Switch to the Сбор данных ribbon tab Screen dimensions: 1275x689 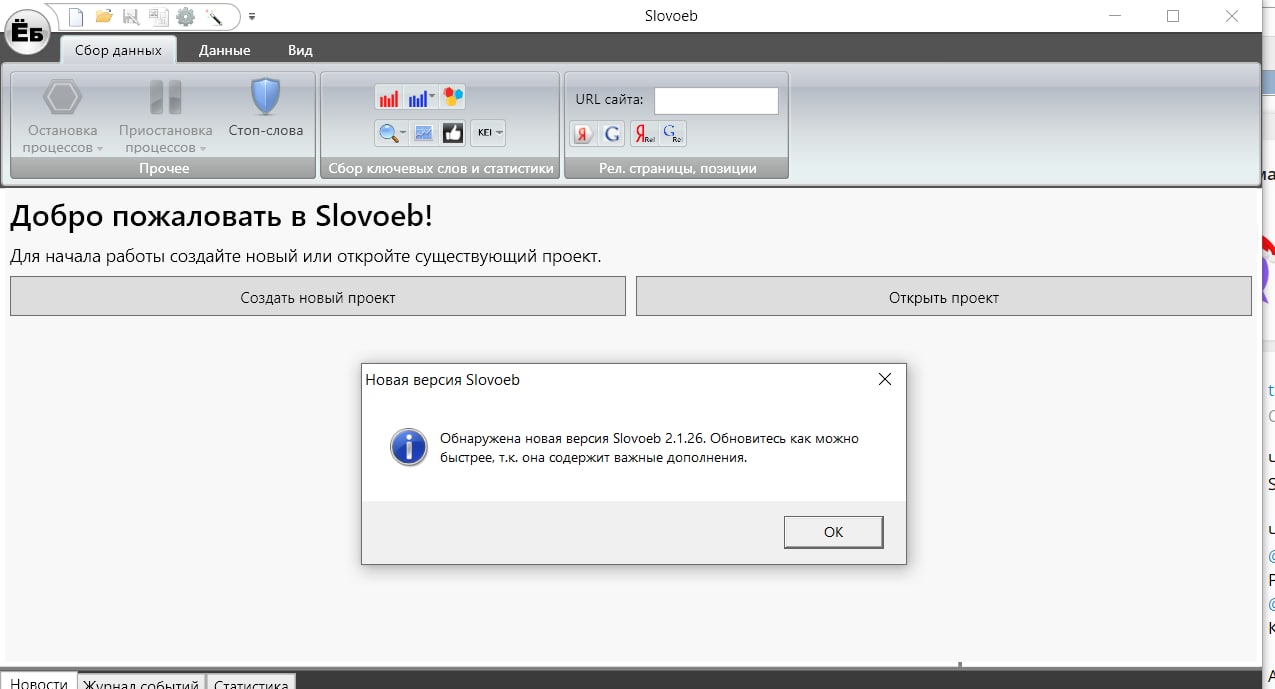pos(118,50)
